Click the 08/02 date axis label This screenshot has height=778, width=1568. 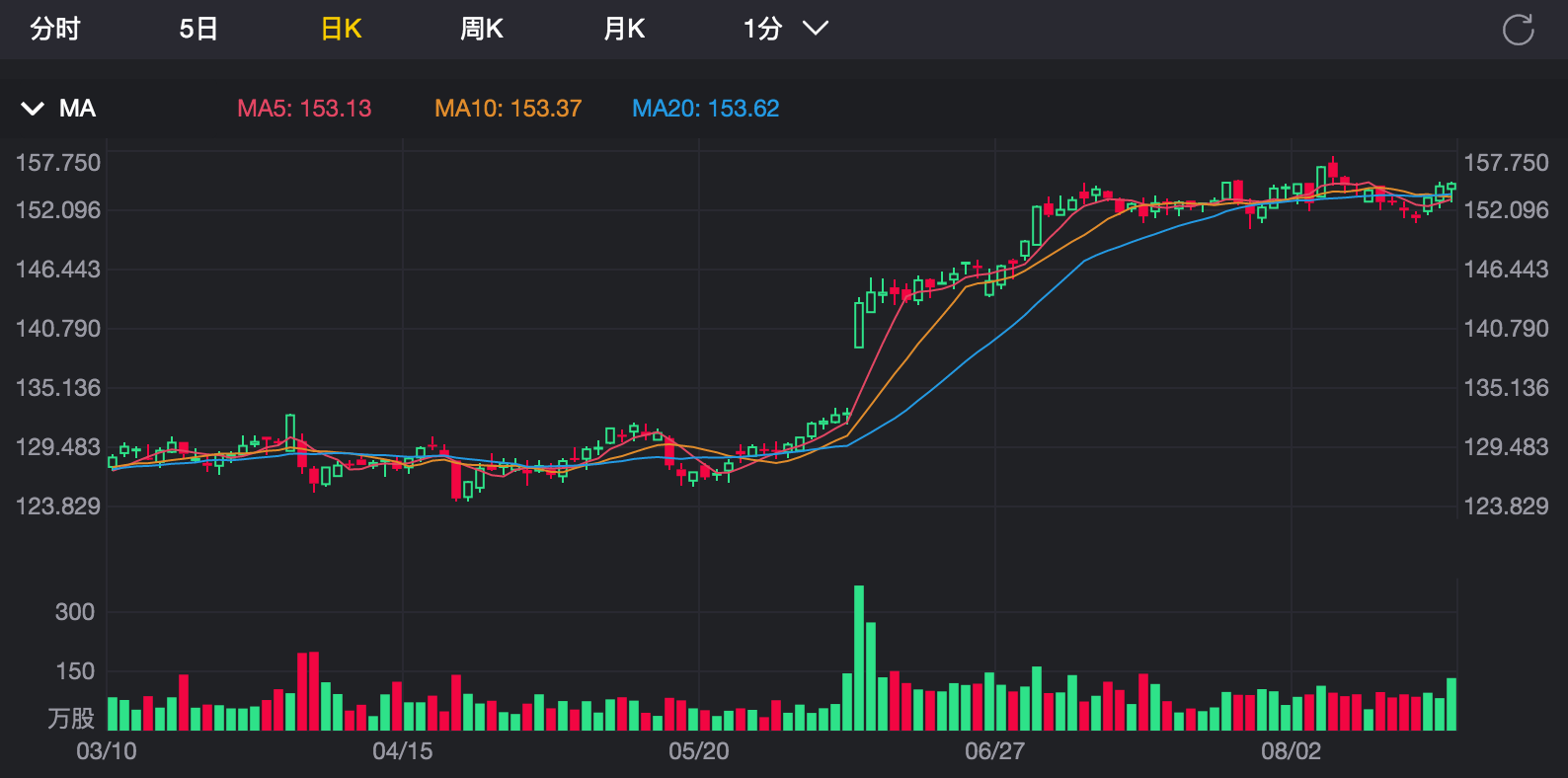(1291, 751)
